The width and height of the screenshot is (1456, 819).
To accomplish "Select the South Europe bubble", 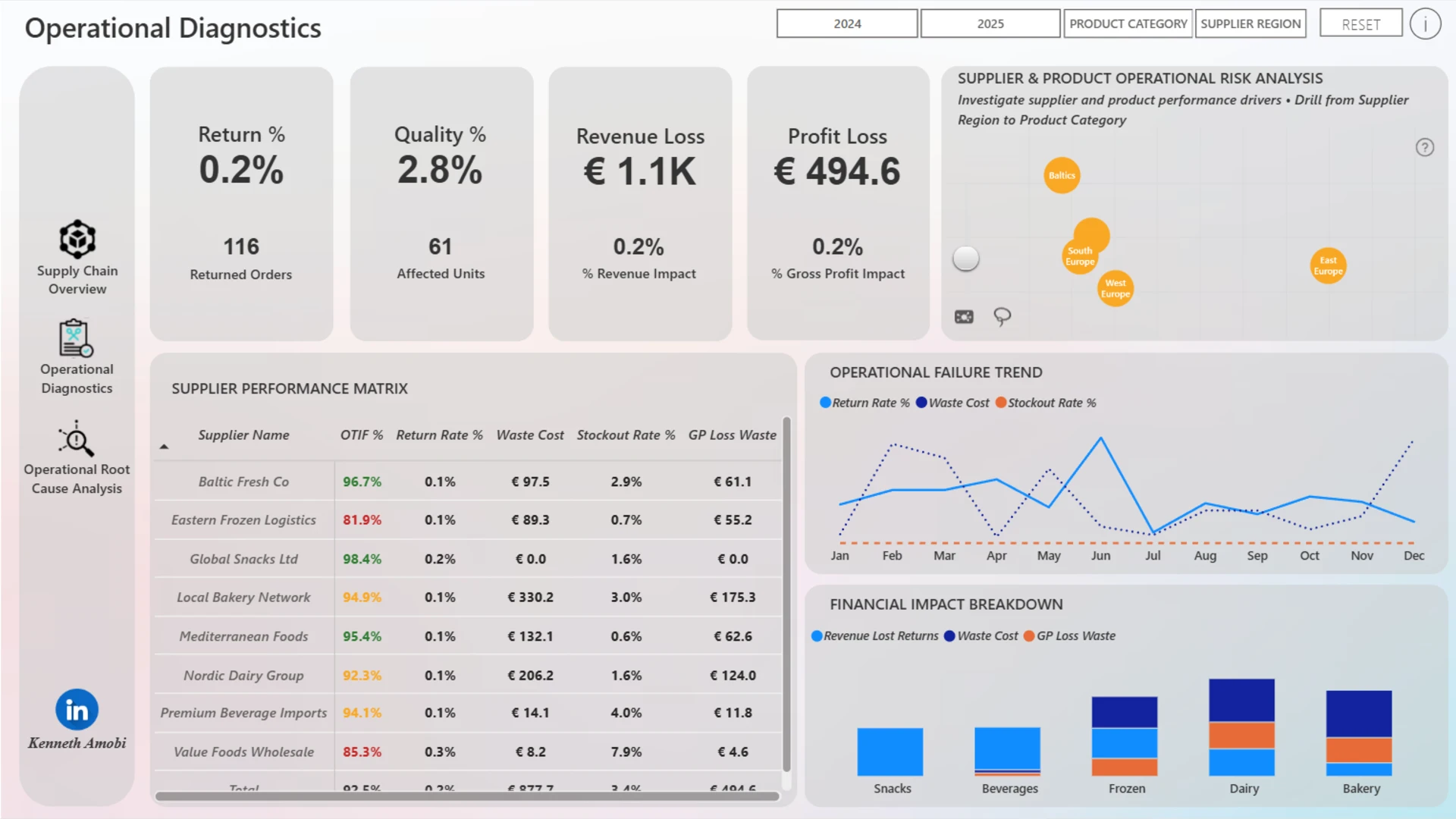I will [x=1080, y=256].
